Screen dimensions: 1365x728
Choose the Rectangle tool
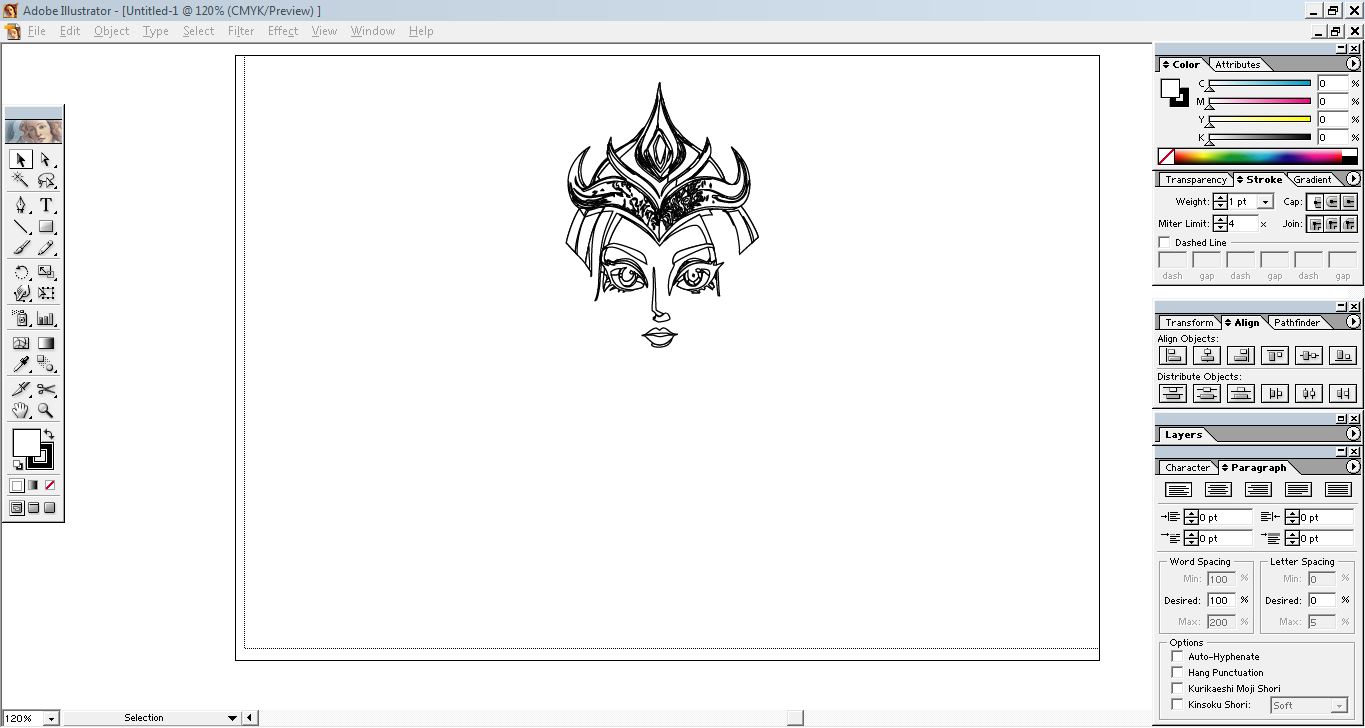point(46,227)
